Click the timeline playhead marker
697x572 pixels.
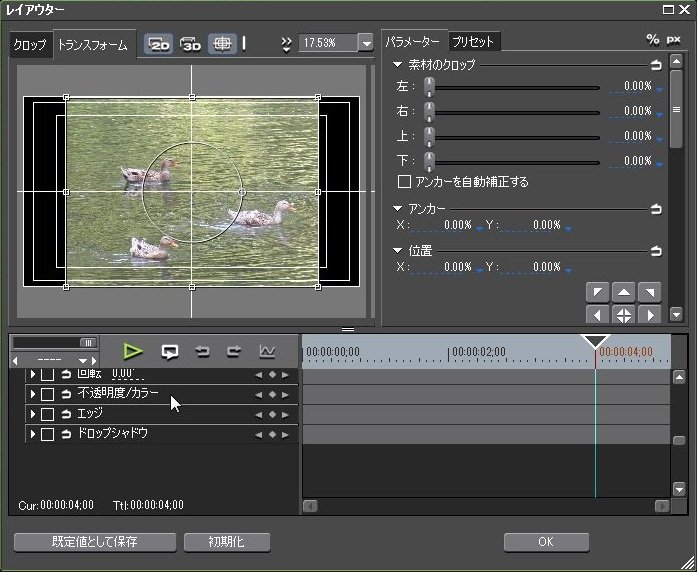pyautogui.click(x=596, y=342)
